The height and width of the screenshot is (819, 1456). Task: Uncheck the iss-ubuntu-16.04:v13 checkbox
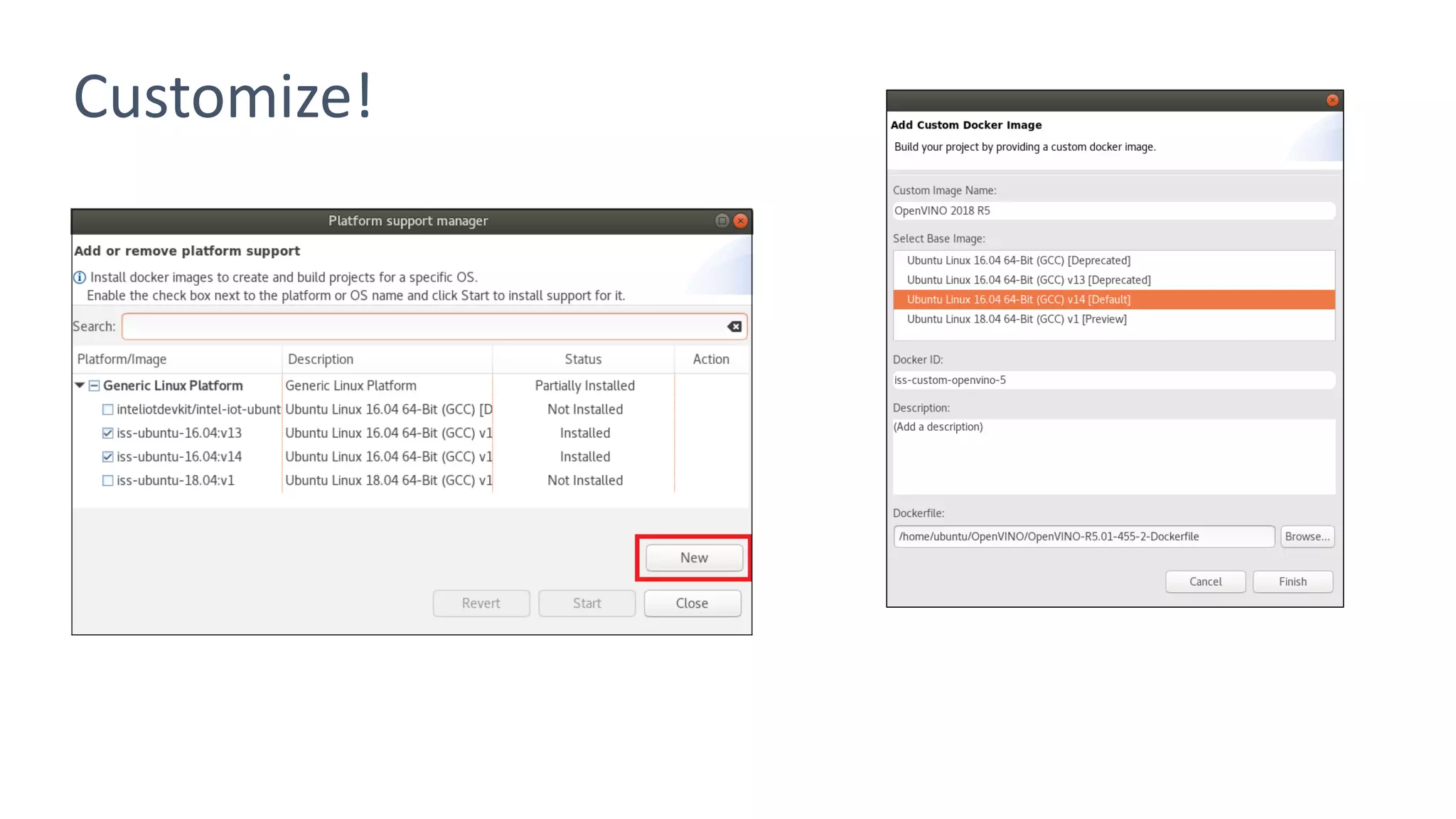pyautogui.click(x=107, y=433)
